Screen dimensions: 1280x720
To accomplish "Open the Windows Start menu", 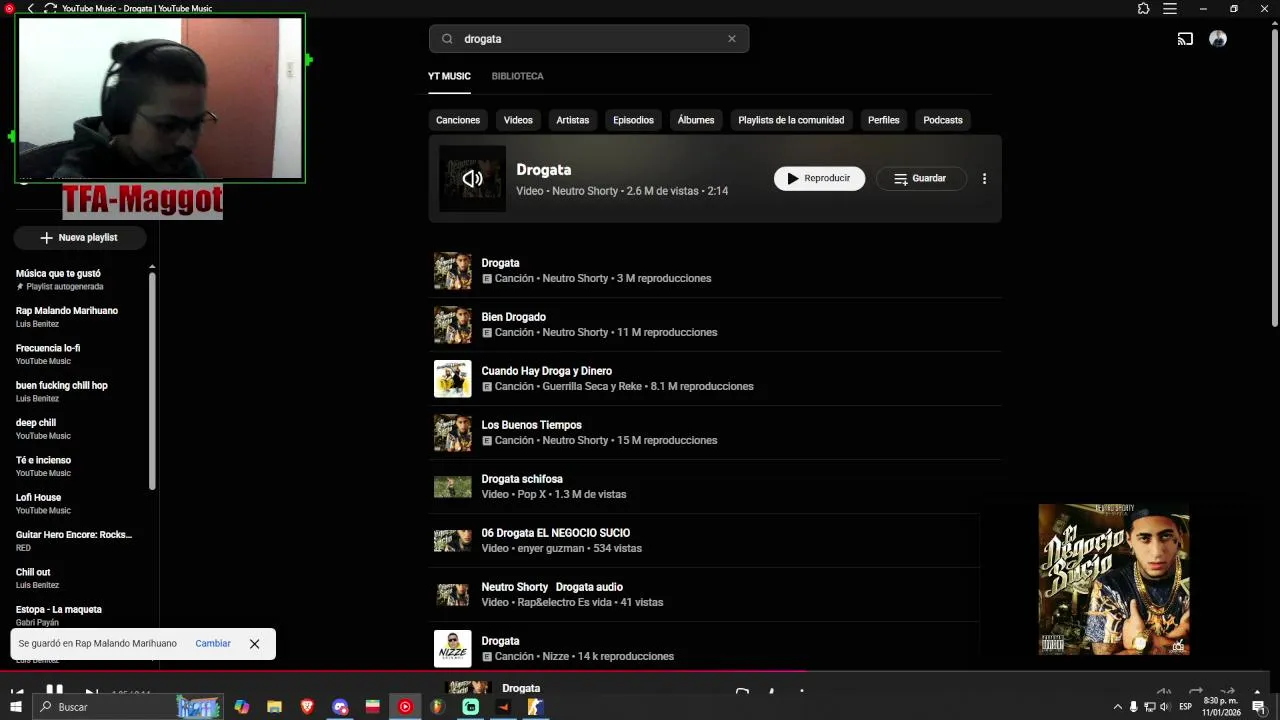I will (x=15, y=707).
